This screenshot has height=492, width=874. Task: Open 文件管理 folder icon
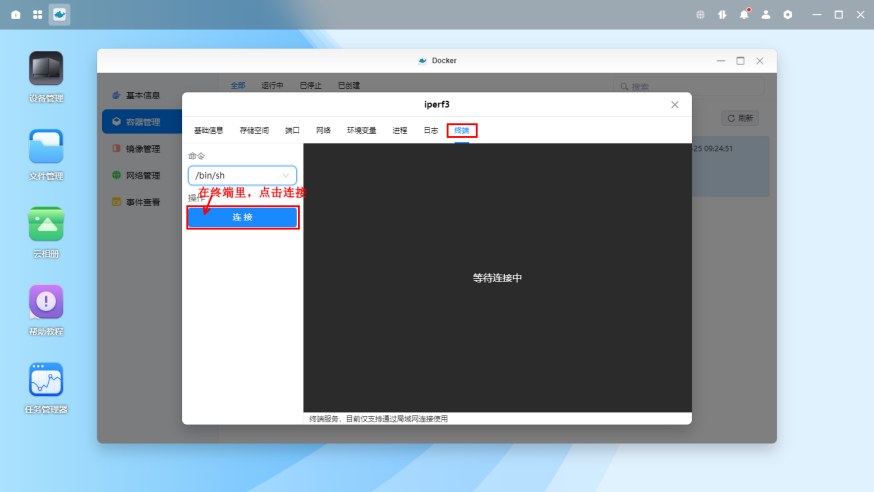46,147
